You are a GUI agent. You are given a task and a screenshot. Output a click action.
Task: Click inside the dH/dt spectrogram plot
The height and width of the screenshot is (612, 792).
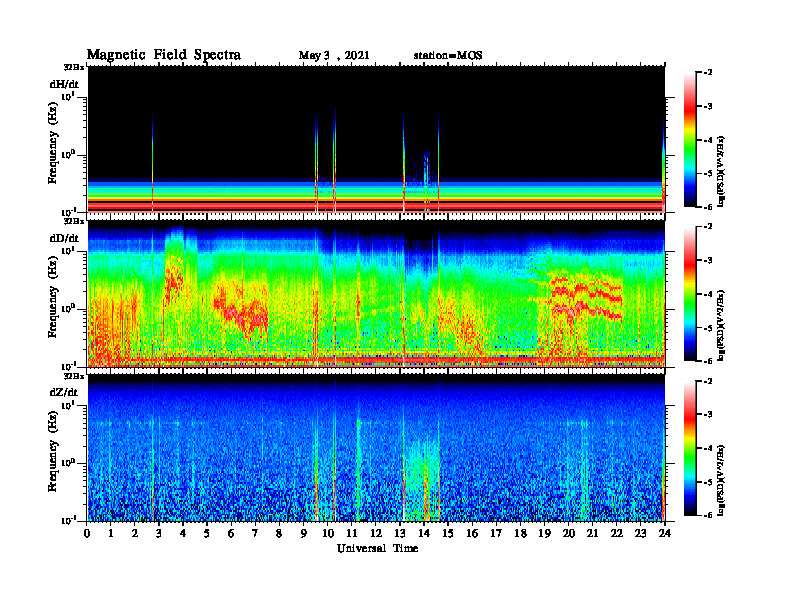point(376,139)
